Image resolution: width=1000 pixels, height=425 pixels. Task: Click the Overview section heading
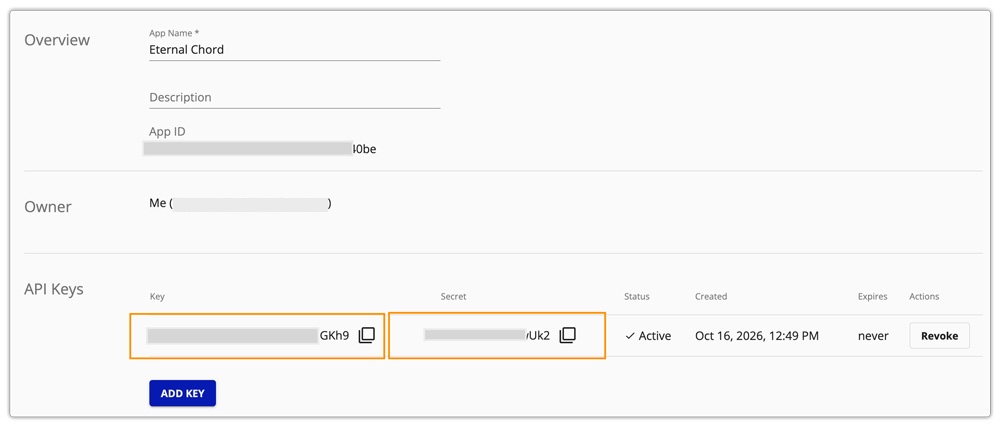point(57,40)
